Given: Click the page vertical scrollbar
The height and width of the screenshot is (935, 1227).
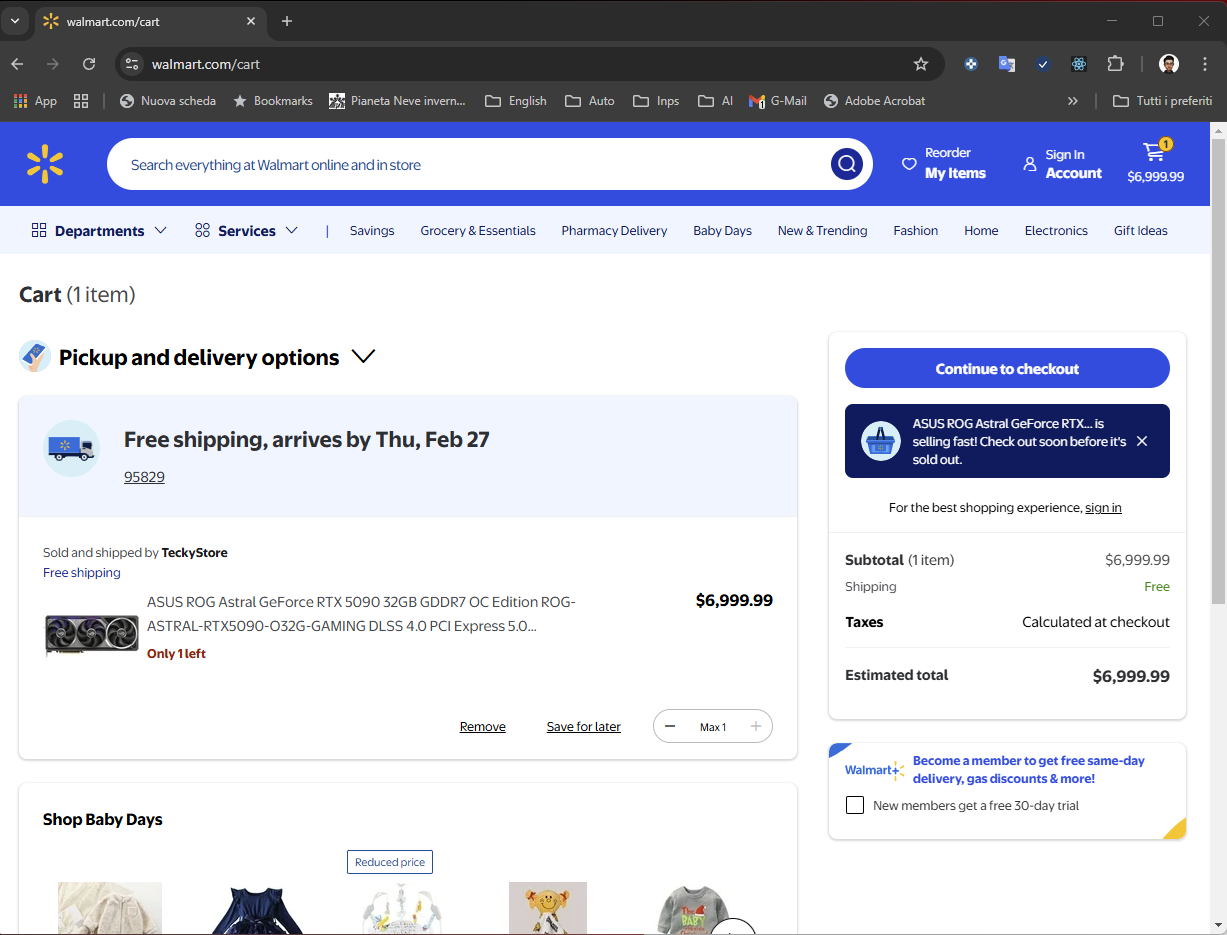Looking at the screenshot, I should pyautogui.click(x=1218, y=370).
